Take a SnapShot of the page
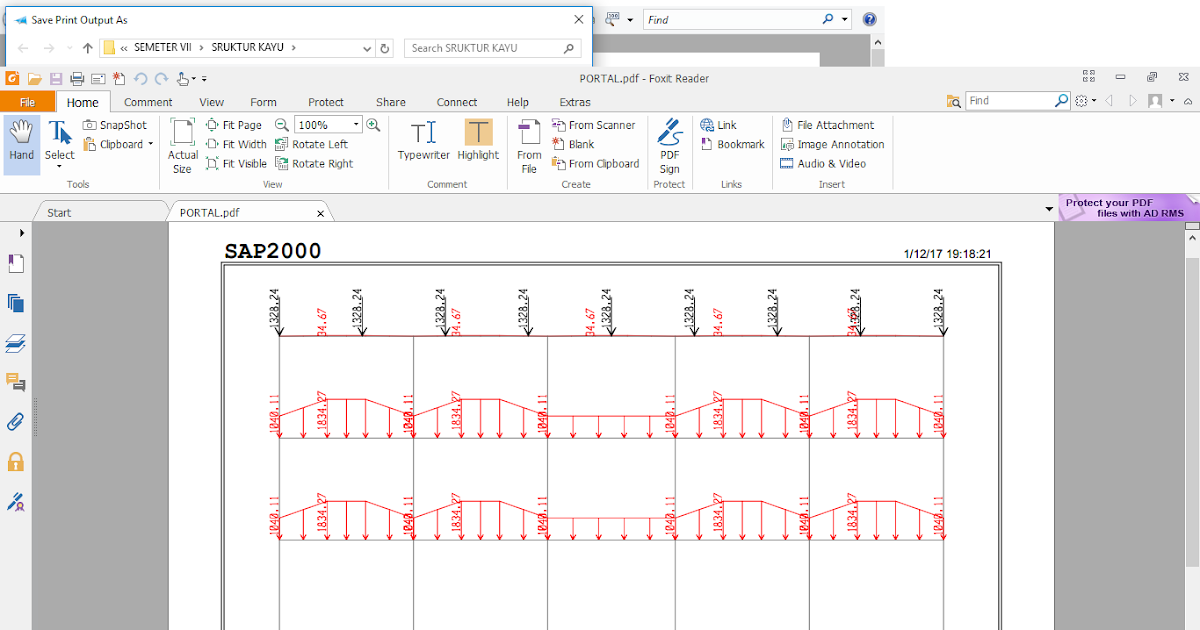The width and height of the screenshot is (1200, 630). pyautogui.click(x=115, y=125)
